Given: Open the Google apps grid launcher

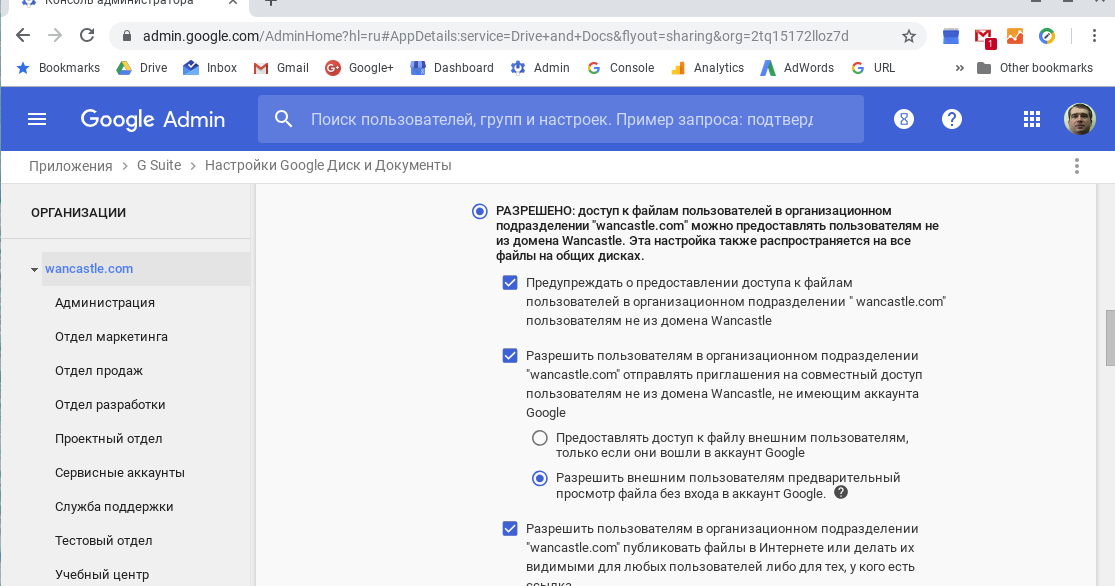Looking at the screenshot, I should pos(1031,119).
